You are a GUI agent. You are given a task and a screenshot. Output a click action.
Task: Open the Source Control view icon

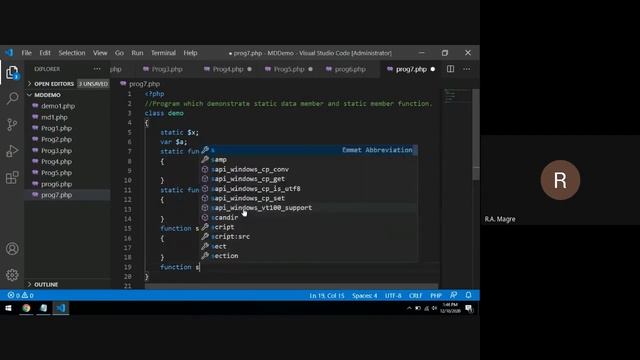tap(12, 124)
